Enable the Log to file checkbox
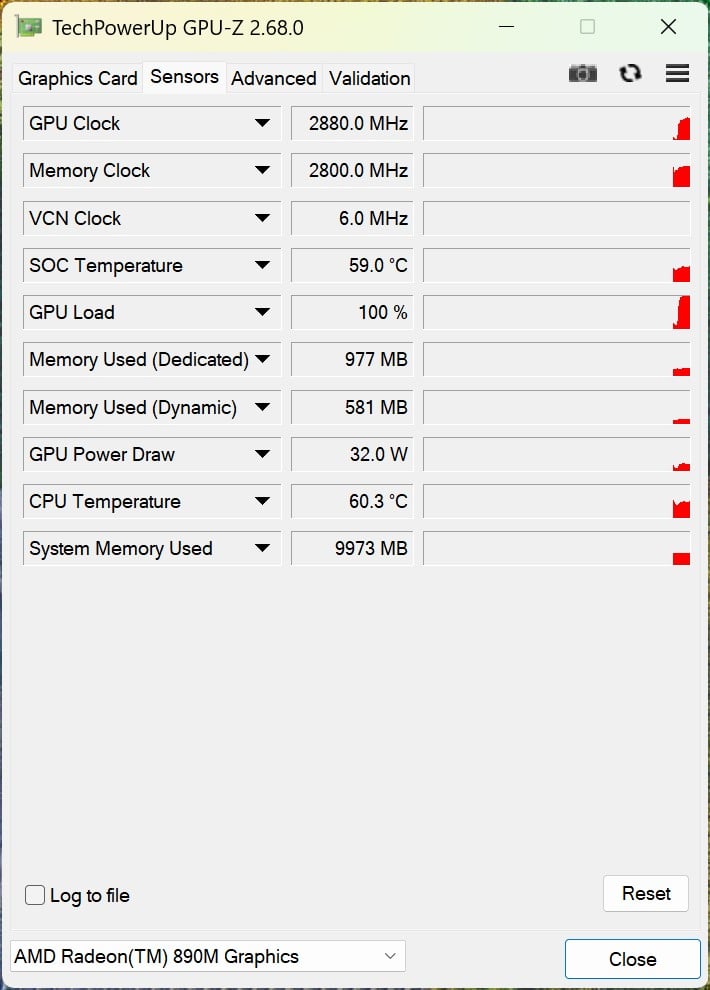The width and height of the screenshot is (710, 990). pos(35,895)
